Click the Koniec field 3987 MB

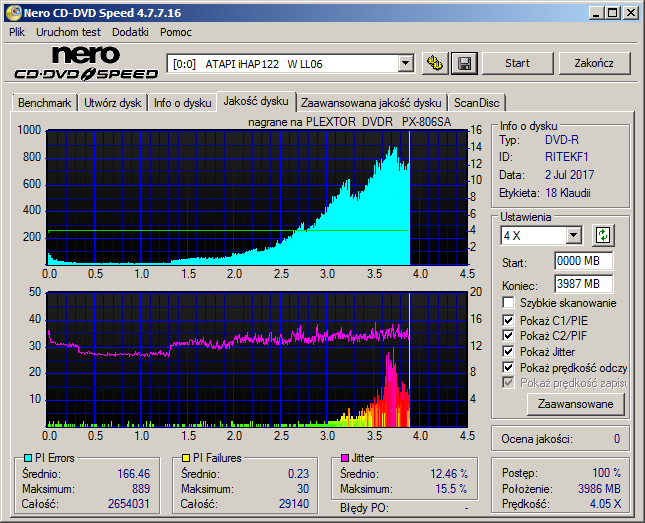point(583,284)
